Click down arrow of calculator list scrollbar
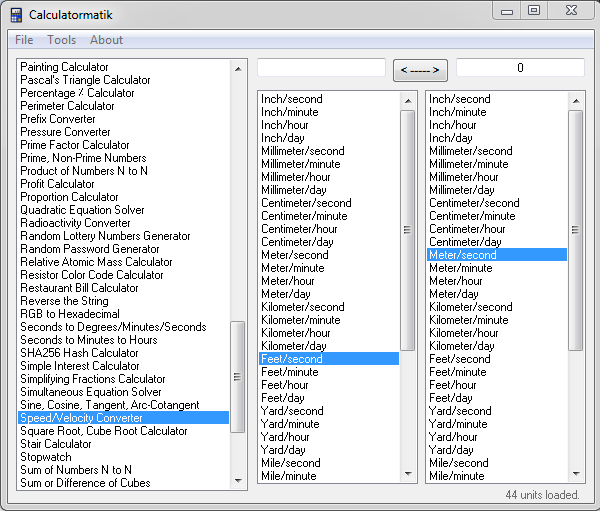600x511 pixels. (x=238, y=480)
